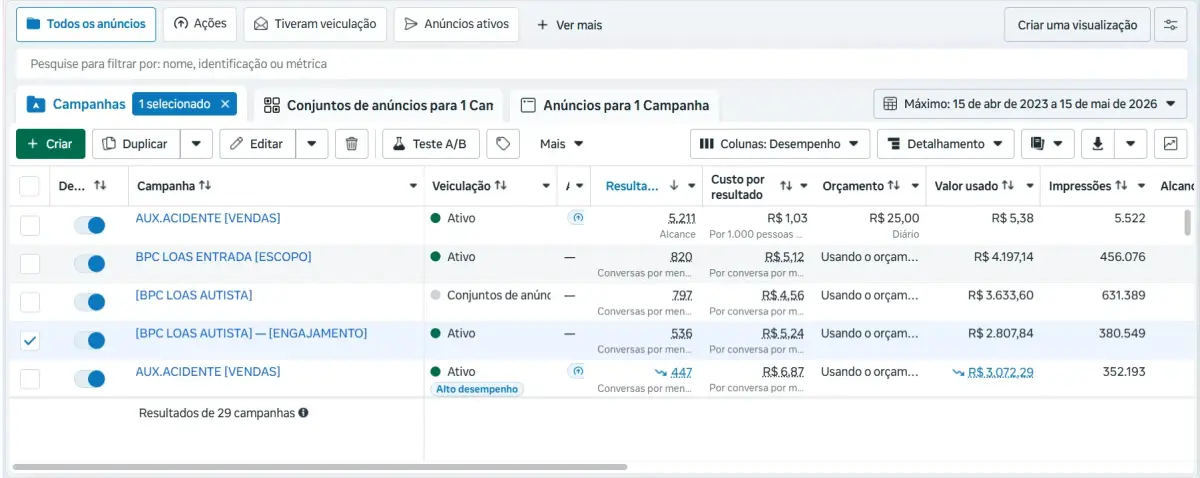Viewport: 1200px width, 478px height.
Task: Click the R$ 3.072,29 value used
Action: [x=1001, y=372]
